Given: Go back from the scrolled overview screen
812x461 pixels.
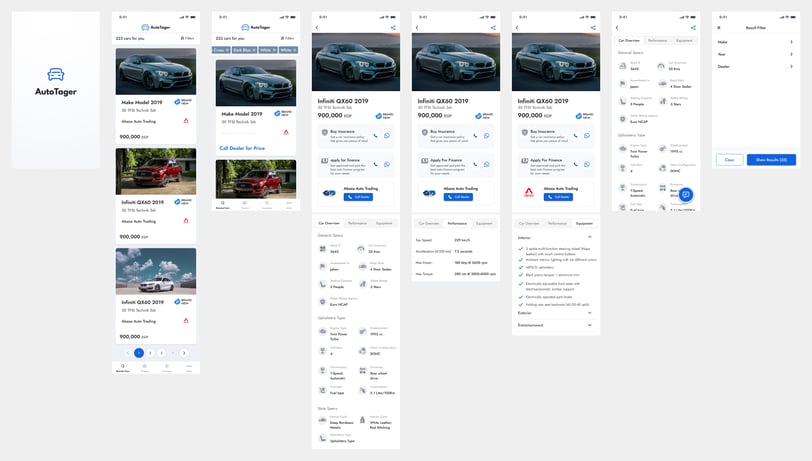Looking at the screenshot, I should (617, 28).
